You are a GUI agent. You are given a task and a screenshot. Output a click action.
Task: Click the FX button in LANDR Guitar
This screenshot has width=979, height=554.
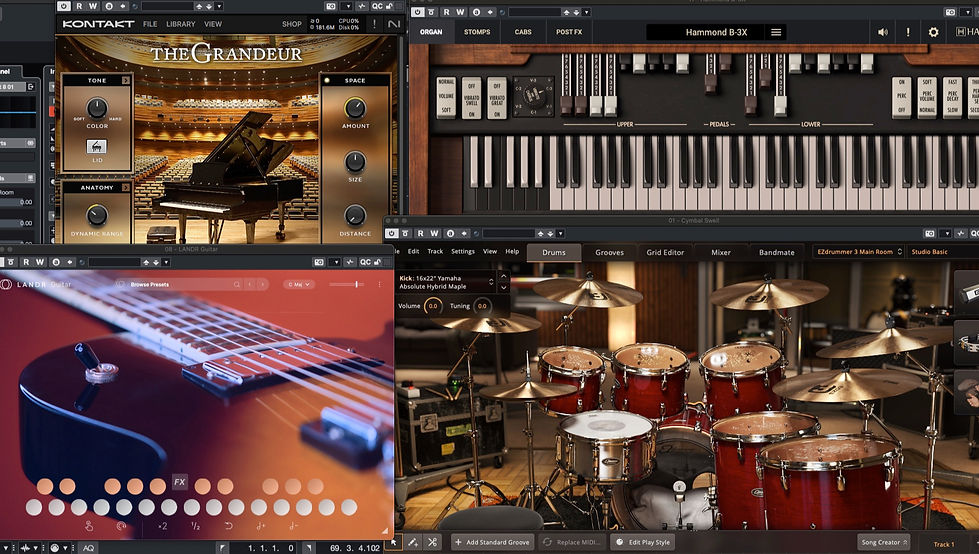(180, 482)
